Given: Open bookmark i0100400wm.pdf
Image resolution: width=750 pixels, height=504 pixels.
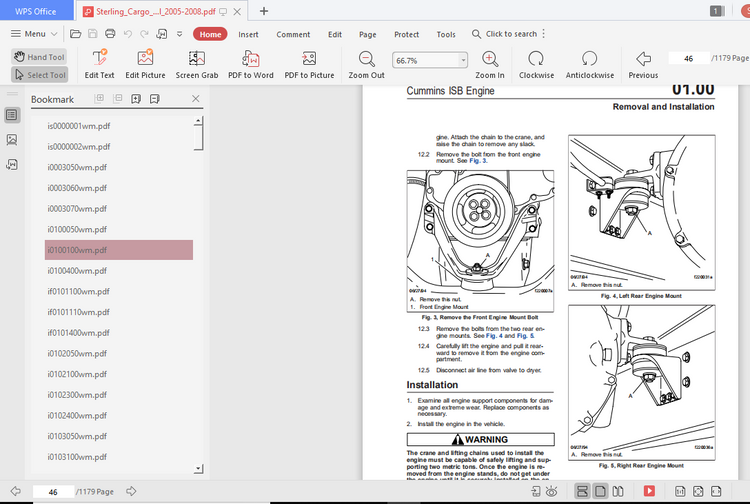Looking at the screenshot, I should tap(77, 270).
